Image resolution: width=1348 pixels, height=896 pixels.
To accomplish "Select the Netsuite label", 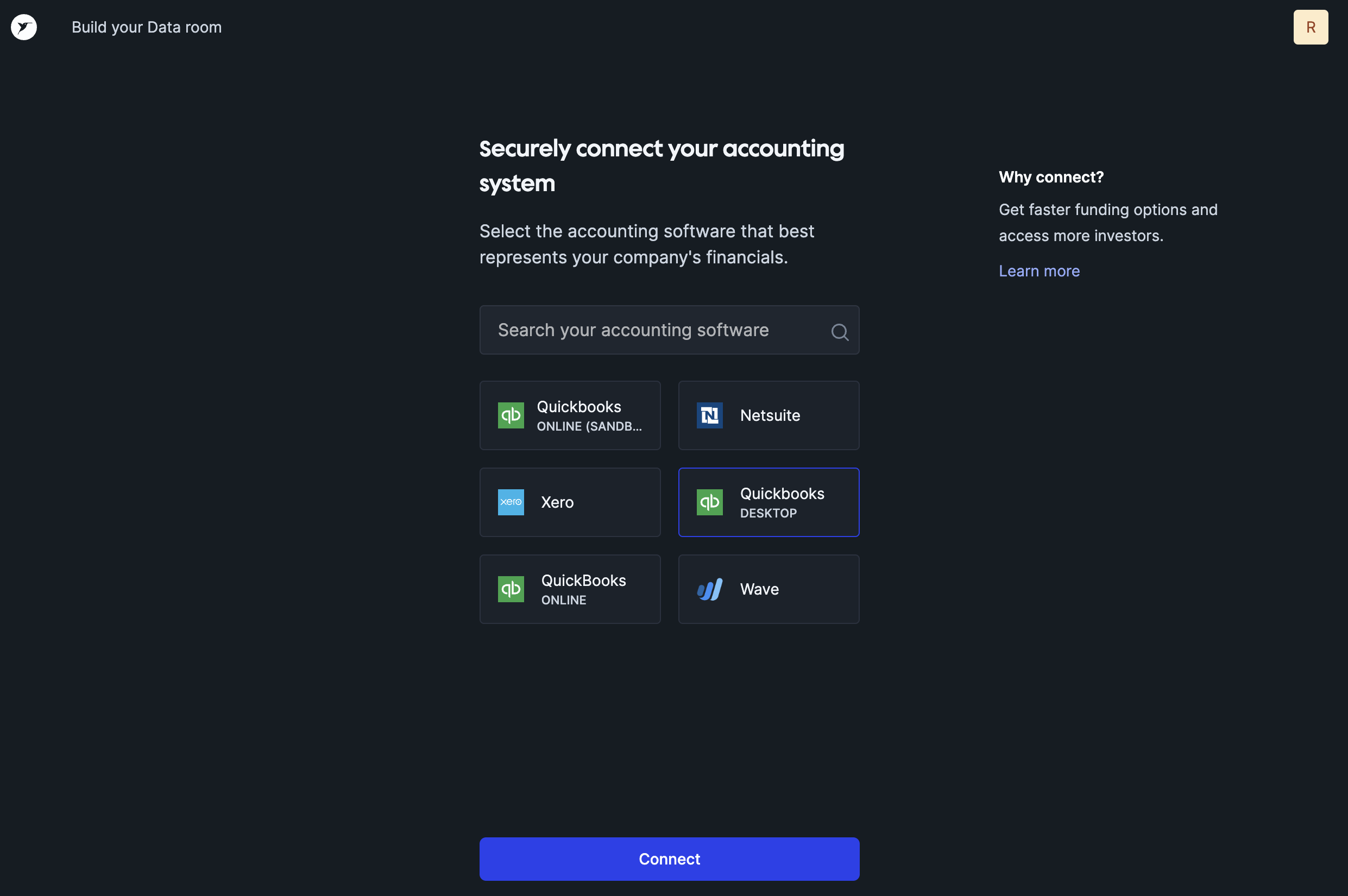I will (x=770, y=415).
